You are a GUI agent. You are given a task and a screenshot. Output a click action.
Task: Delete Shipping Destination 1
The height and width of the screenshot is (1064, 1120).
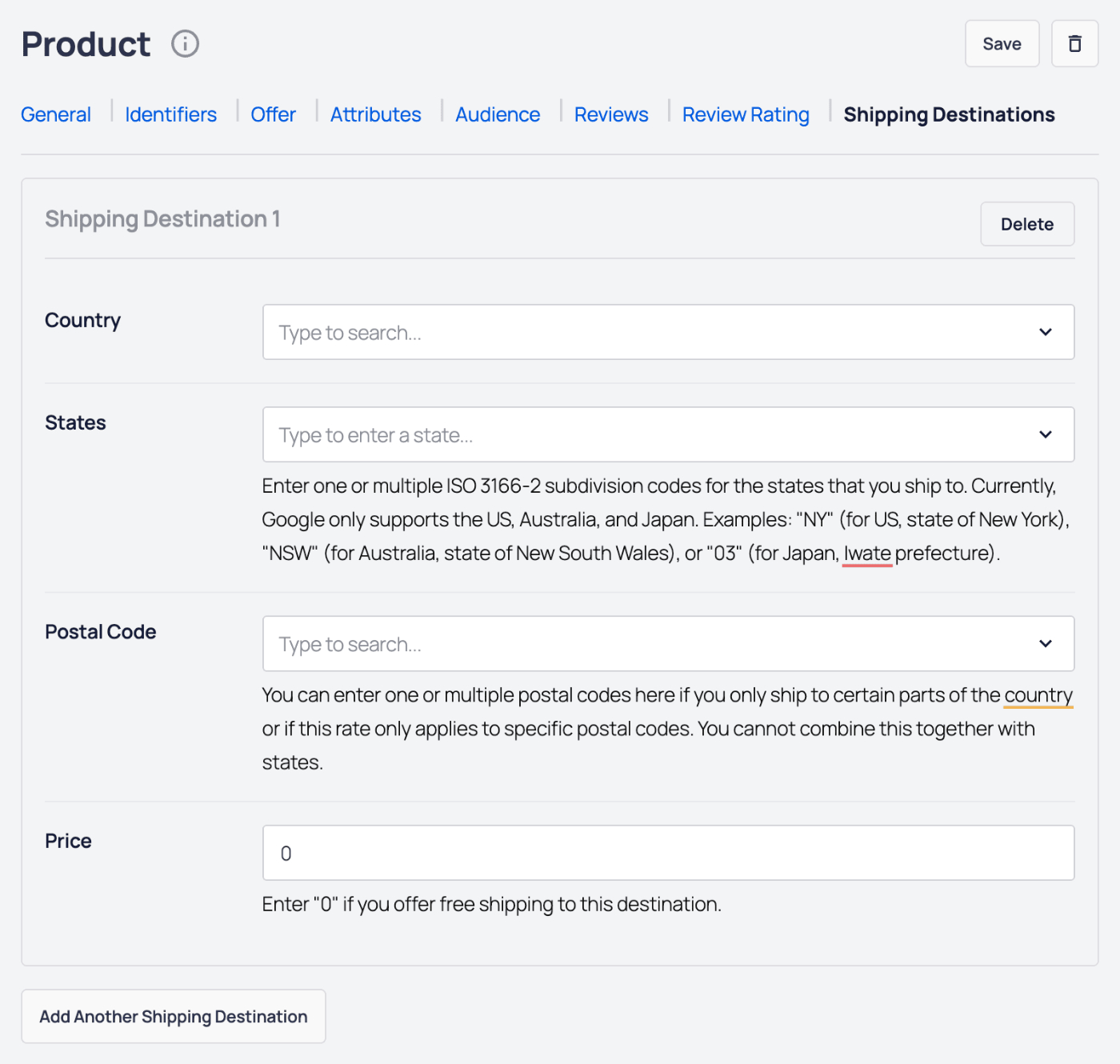[1027, 224]
